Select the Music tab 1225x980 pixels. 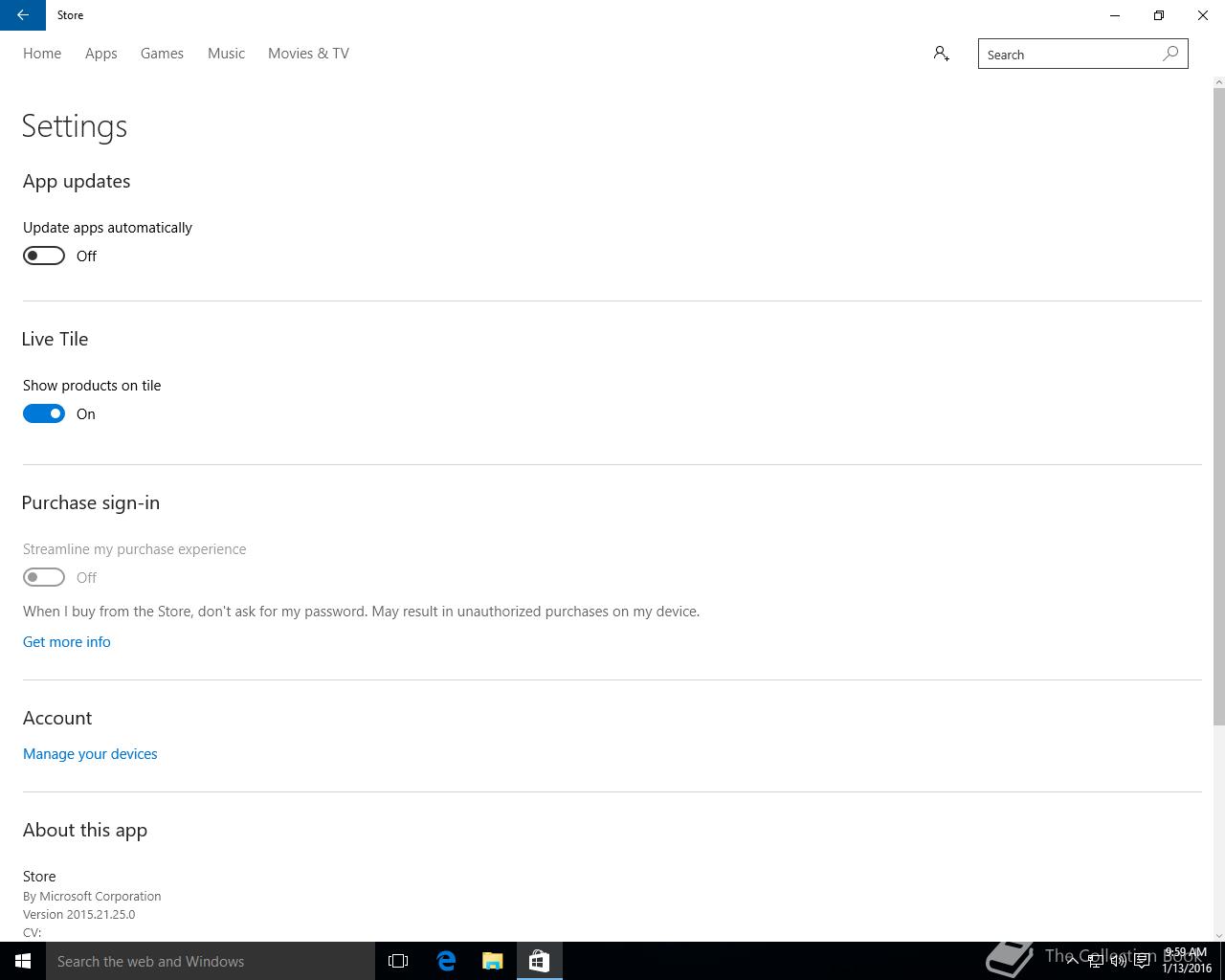click(226, 54)
